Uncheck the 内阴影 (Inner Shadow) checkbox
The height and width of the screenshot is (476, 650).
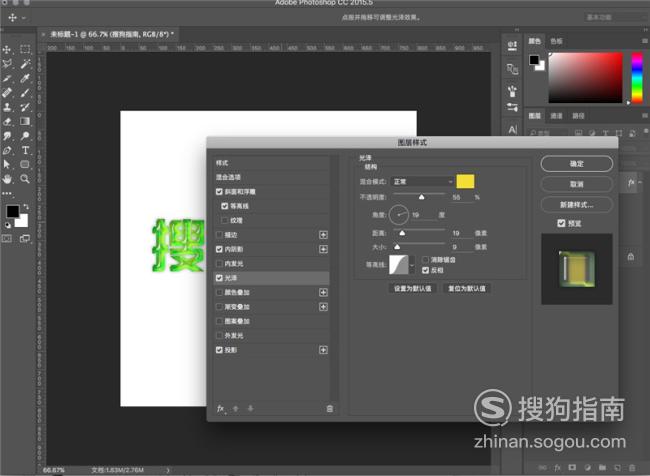(x=219, y=249)
